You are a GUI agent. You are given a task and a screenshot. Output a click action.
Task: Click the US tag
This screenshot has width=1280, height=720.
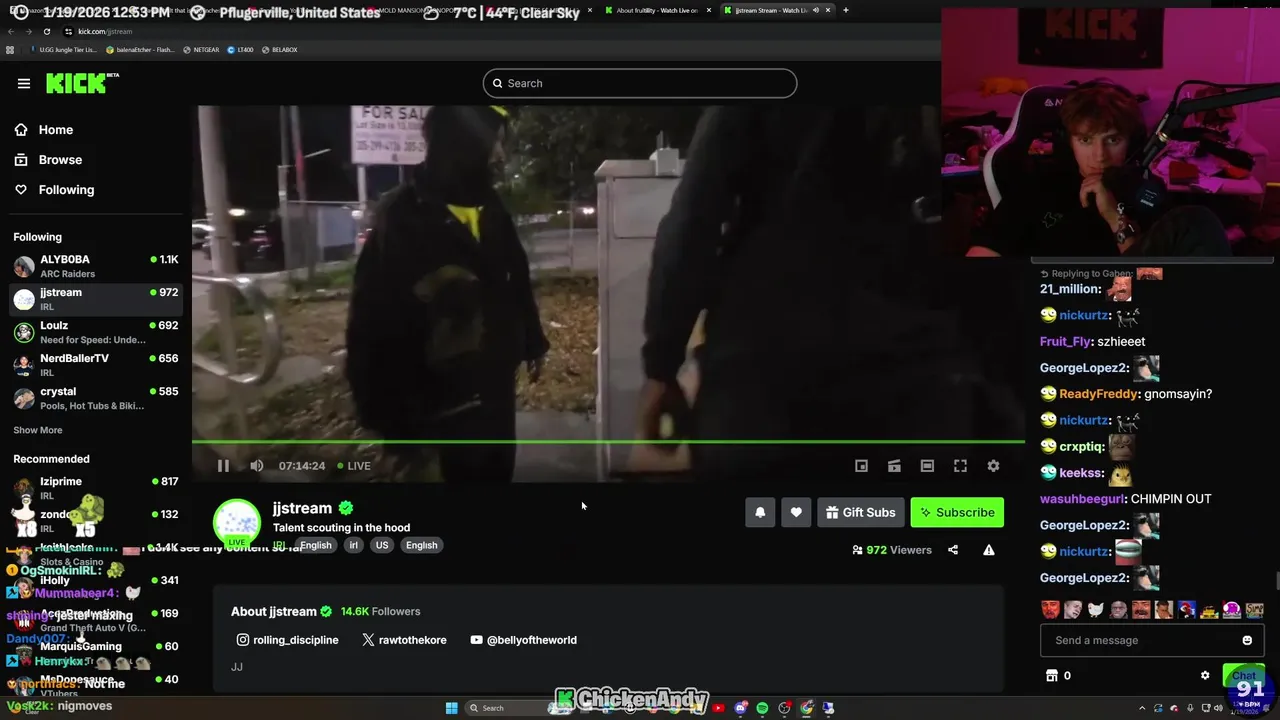click(382, 545)
